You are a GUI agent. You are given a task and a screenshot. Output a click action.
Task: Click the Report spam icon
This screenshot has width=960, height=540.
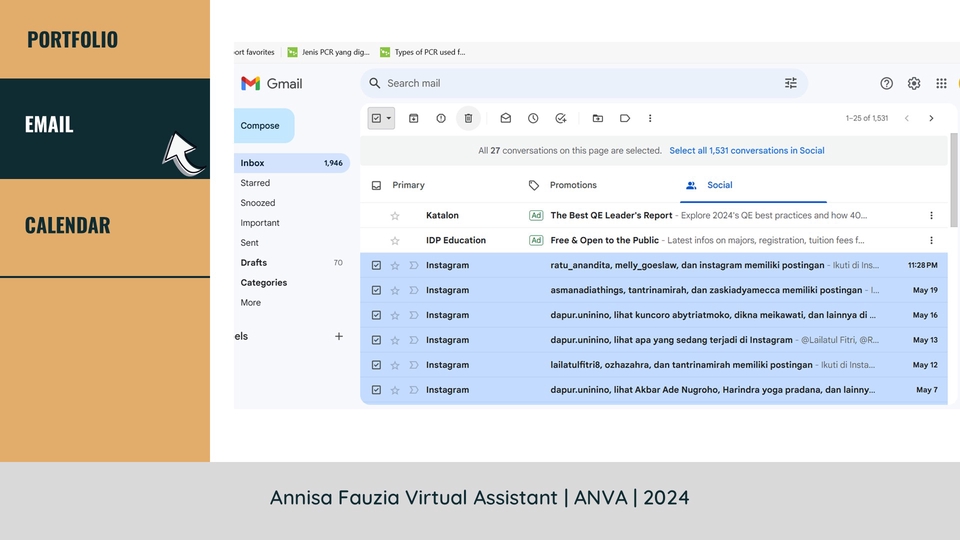pos(441,118)
